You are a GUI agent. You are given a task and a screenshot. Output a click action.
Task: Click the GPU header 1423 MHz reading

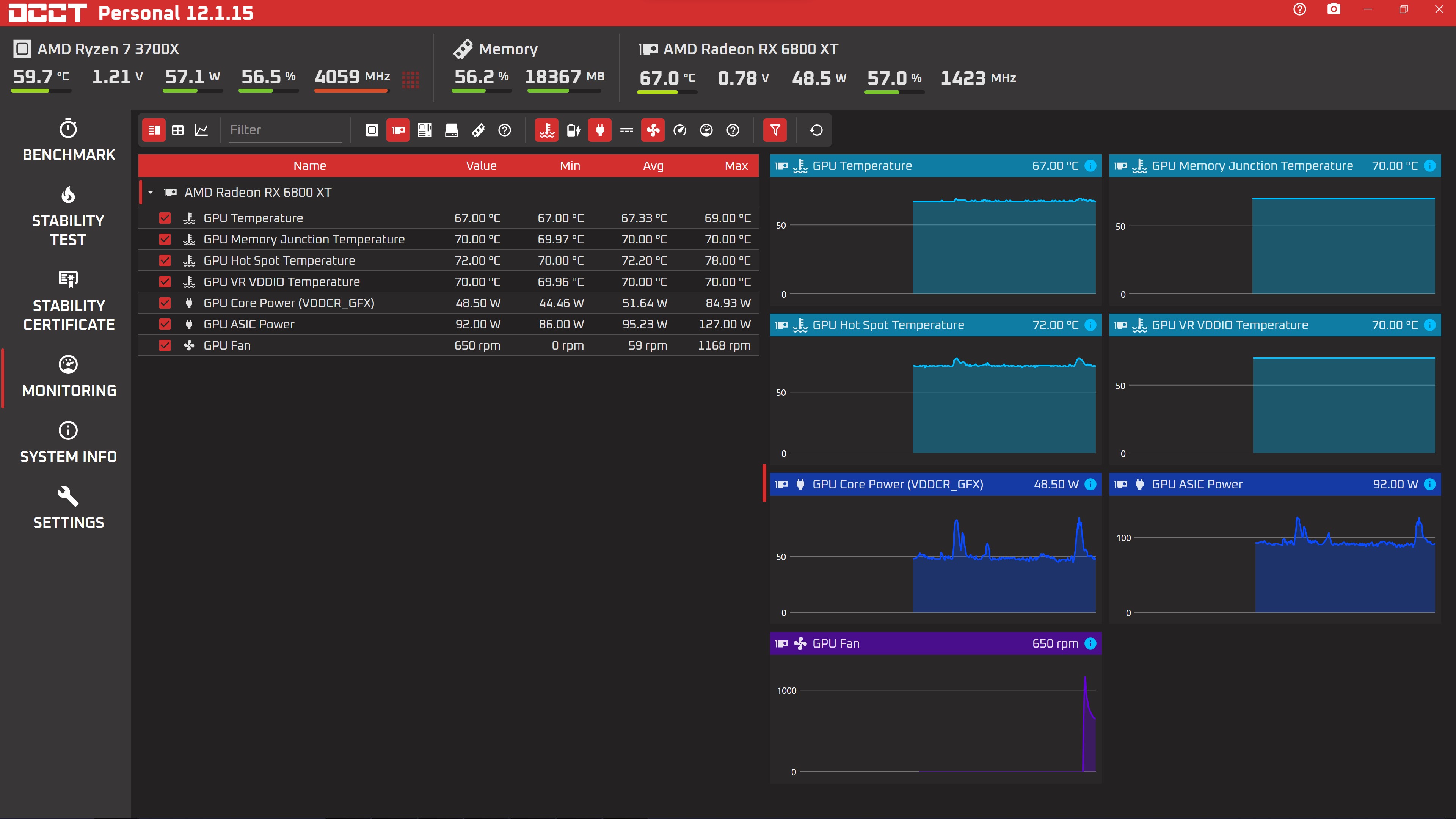(x=978, y=78)
